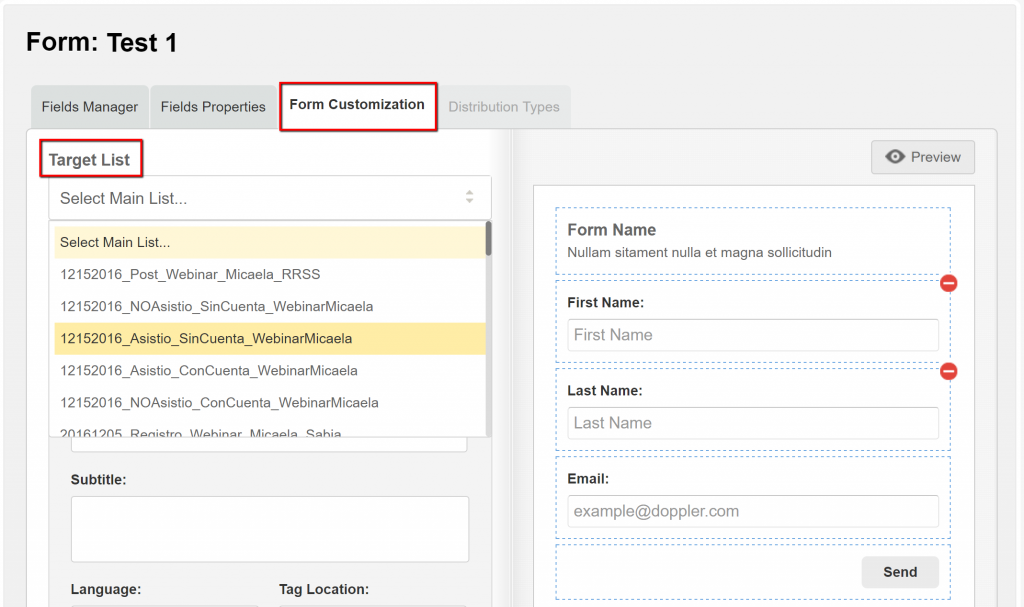Click inside the Subtitle text box
Image resolution: width=1024 pixels, height=607 pixels.
coord(270,529)
